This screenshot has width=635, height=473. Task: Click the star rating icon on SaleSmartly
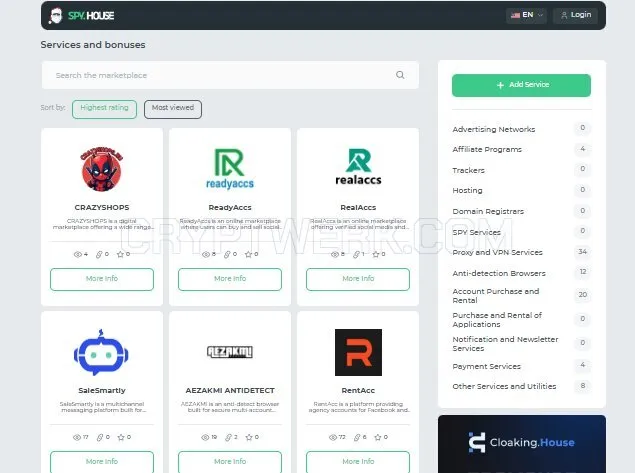coord(121,437)
